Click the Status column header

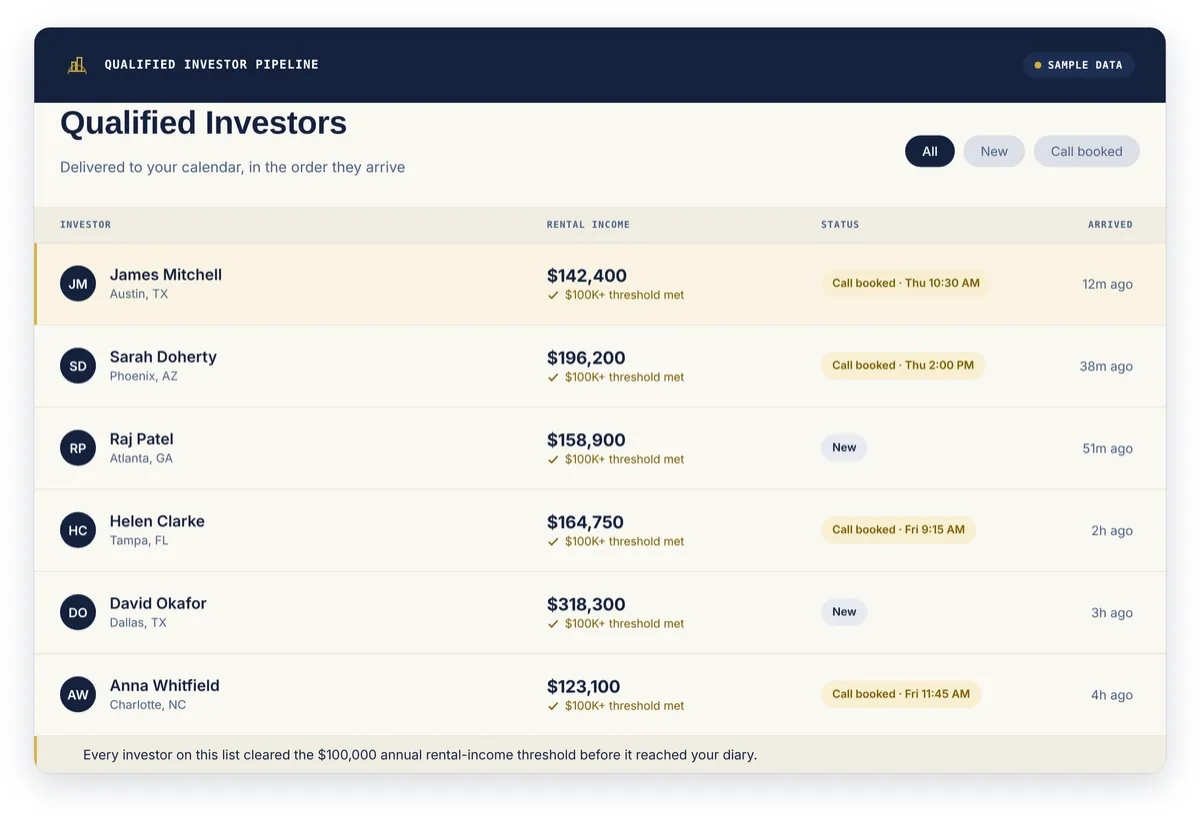[x=840, y=224]
